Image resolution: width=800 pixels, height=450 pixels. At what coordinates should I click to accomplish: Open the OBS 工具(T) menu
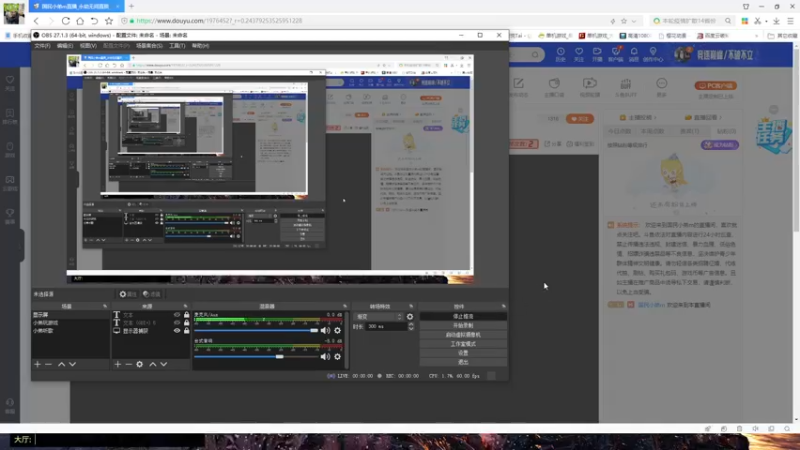point(177,46)
